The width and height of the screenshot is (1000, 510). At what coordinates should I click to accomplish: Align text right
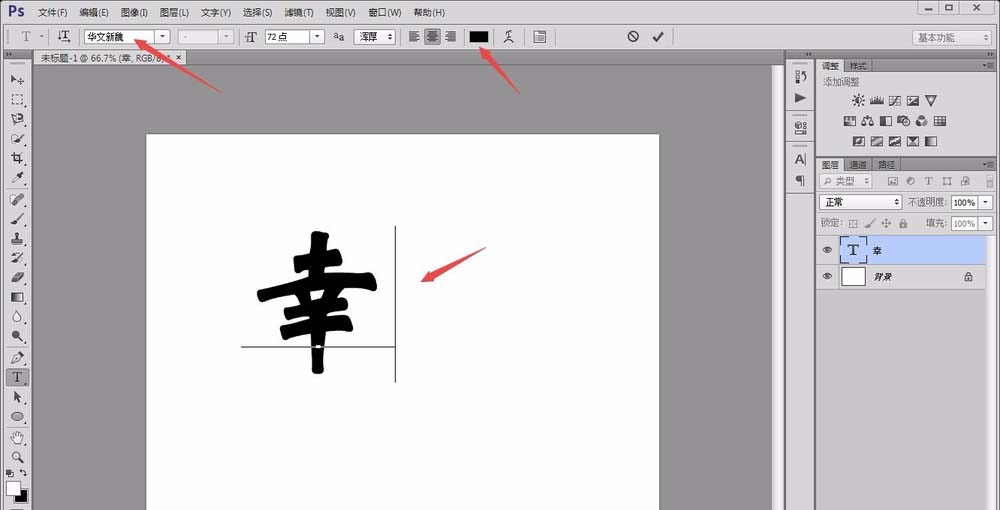pyautogui.click(x=450, y=37)
